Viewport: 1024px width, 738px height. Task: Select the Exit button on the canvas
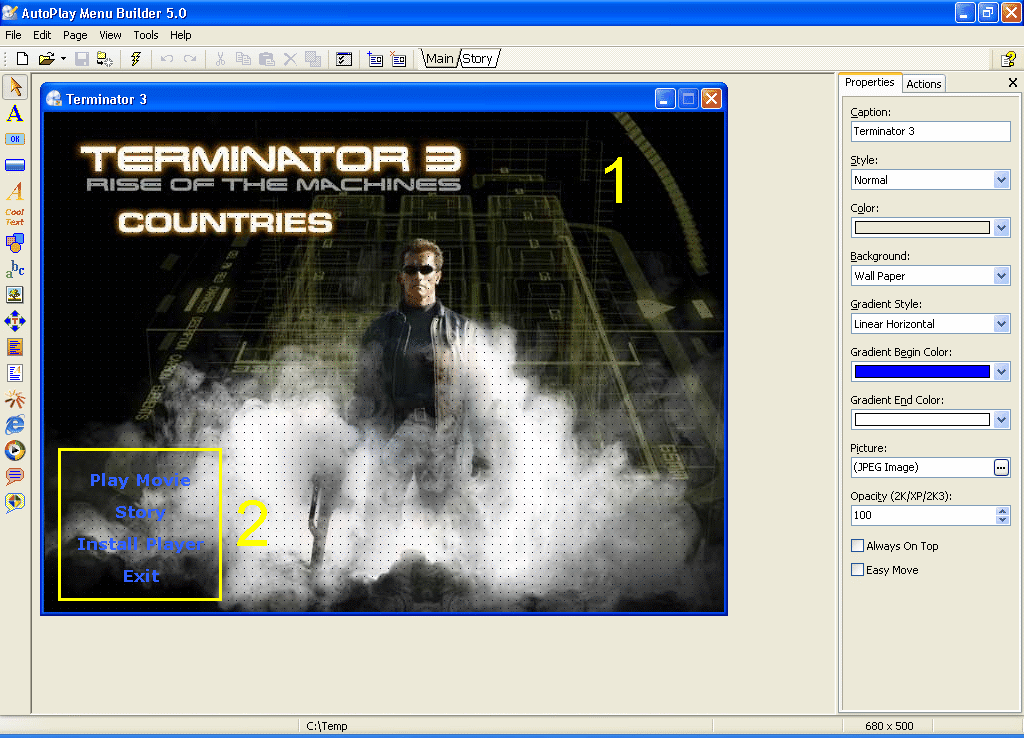click(x=141, y=576)
